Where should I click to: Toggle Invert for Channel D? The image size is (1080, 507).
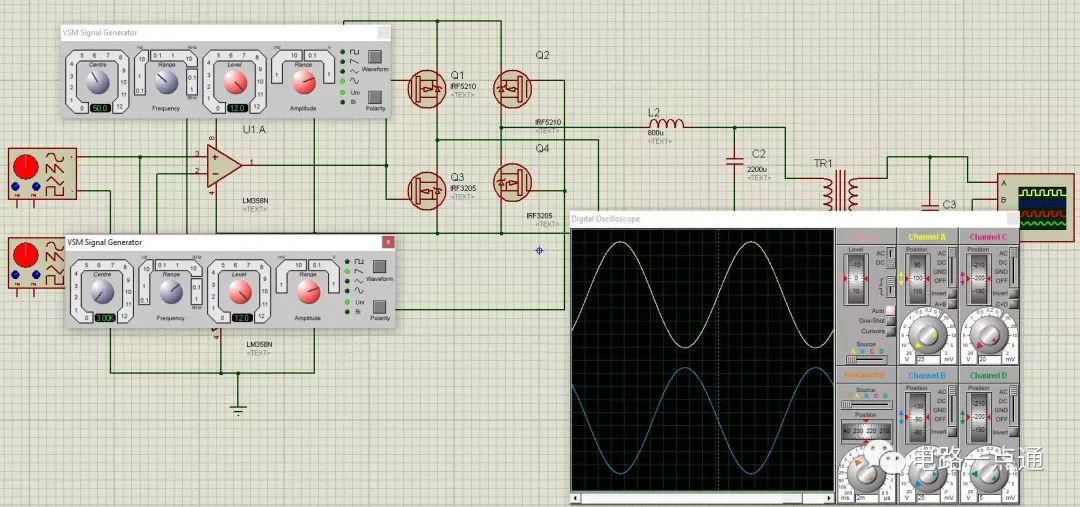tap(1012, 432)
